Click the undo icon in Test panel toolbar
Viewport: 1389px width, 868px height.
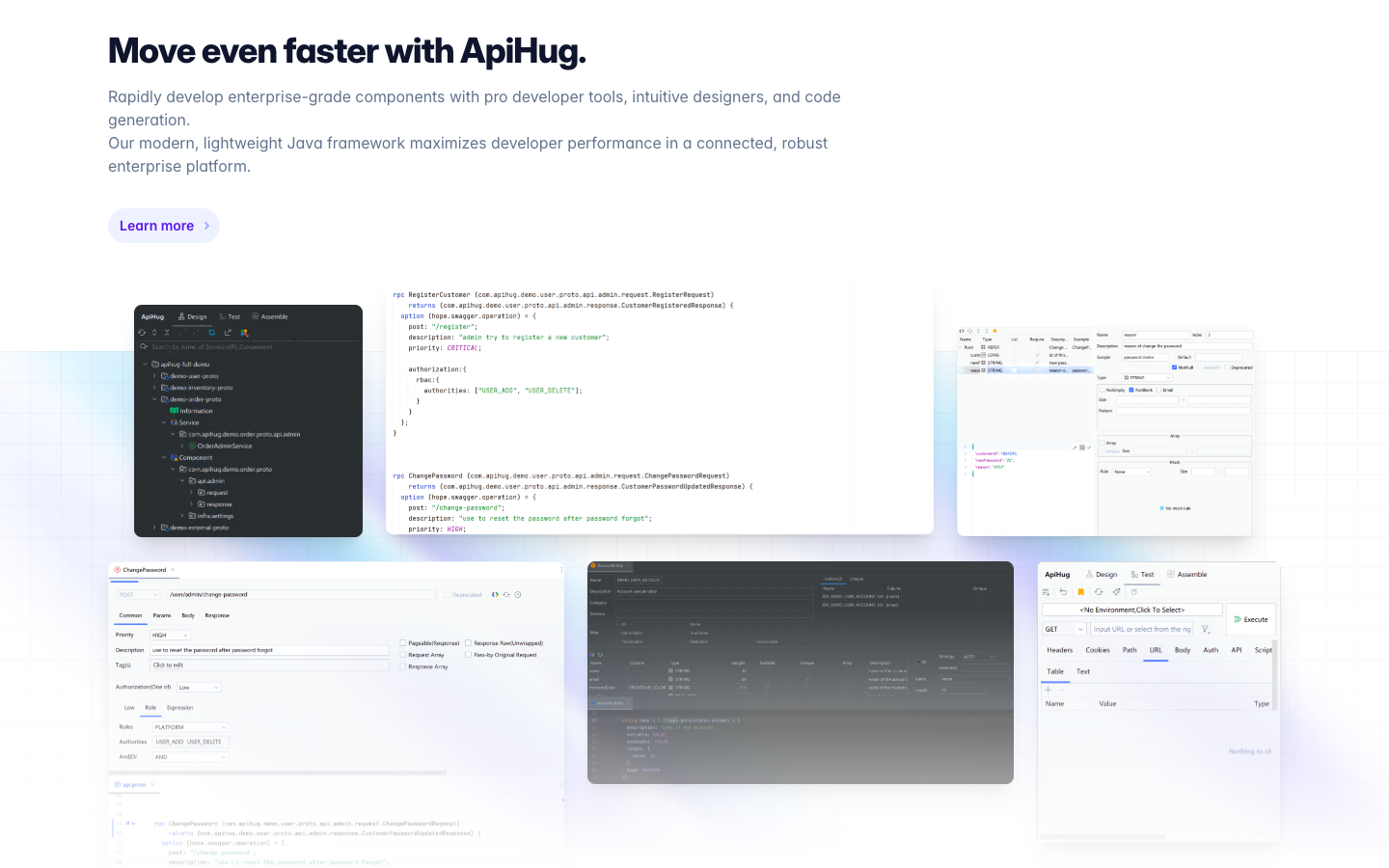click(1064, 592)
